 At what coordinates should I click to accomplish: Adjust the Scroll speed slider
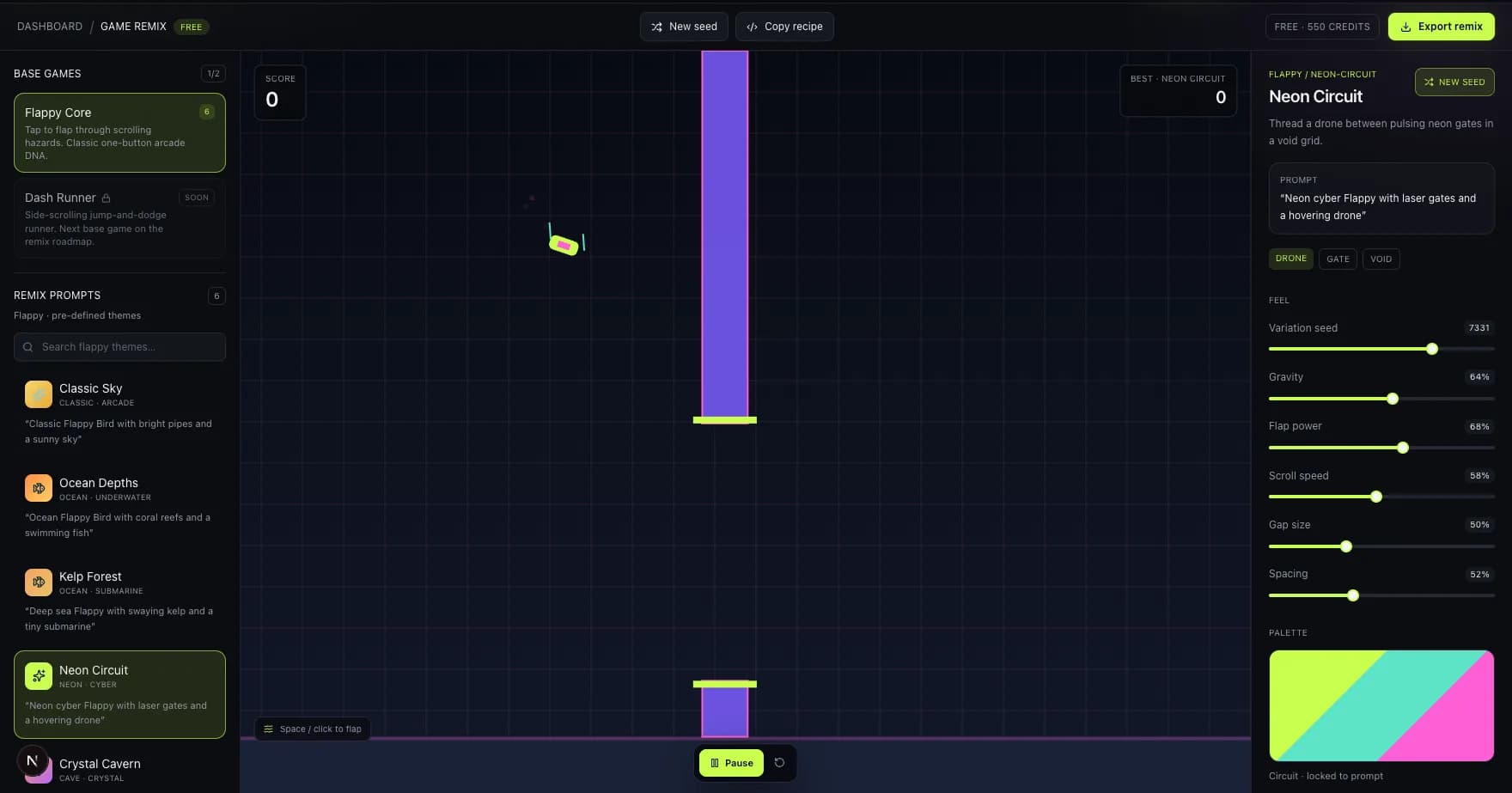[x=1381, y=497]
